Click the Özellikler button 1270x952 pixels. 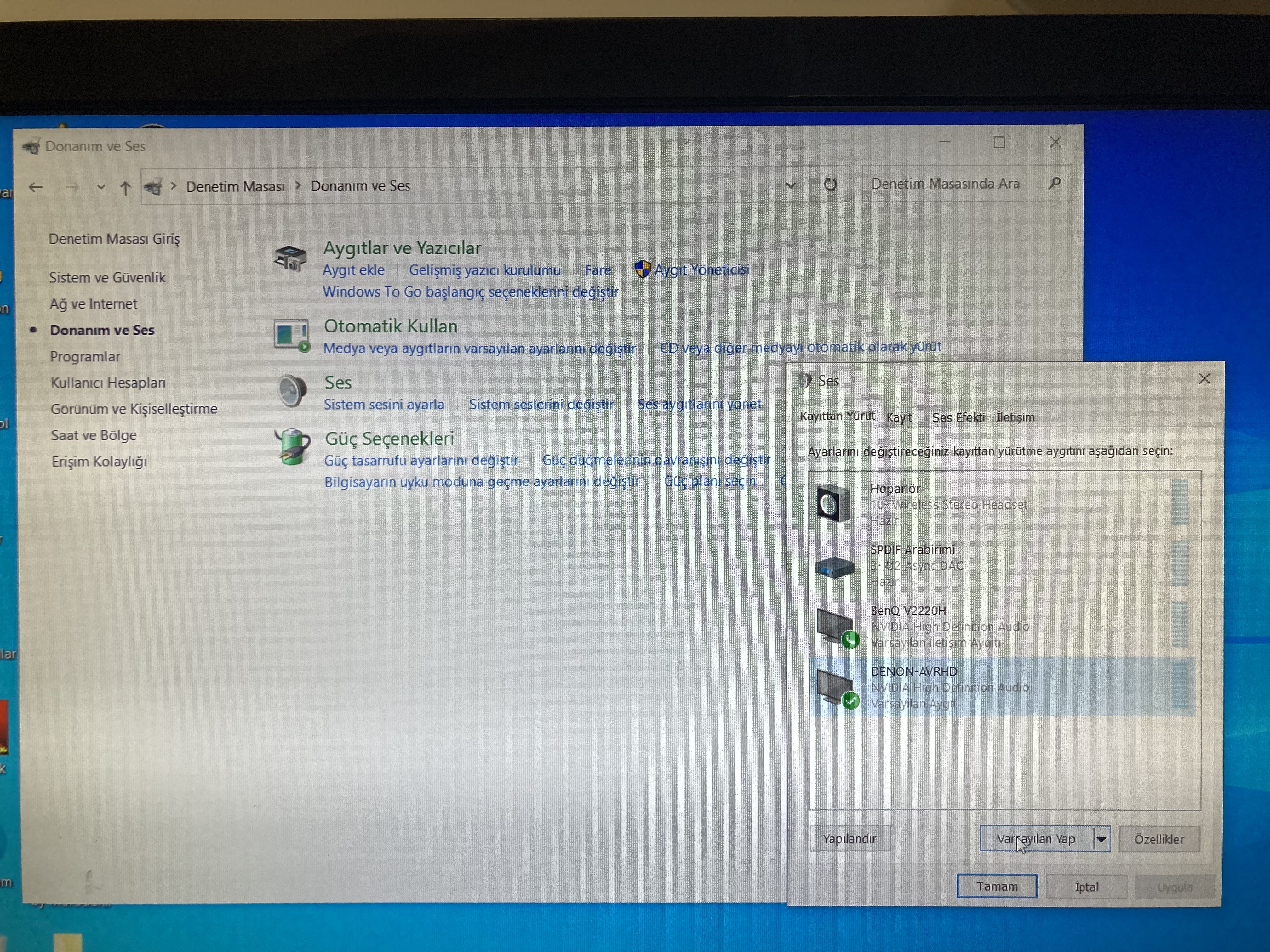(1158, 839)
